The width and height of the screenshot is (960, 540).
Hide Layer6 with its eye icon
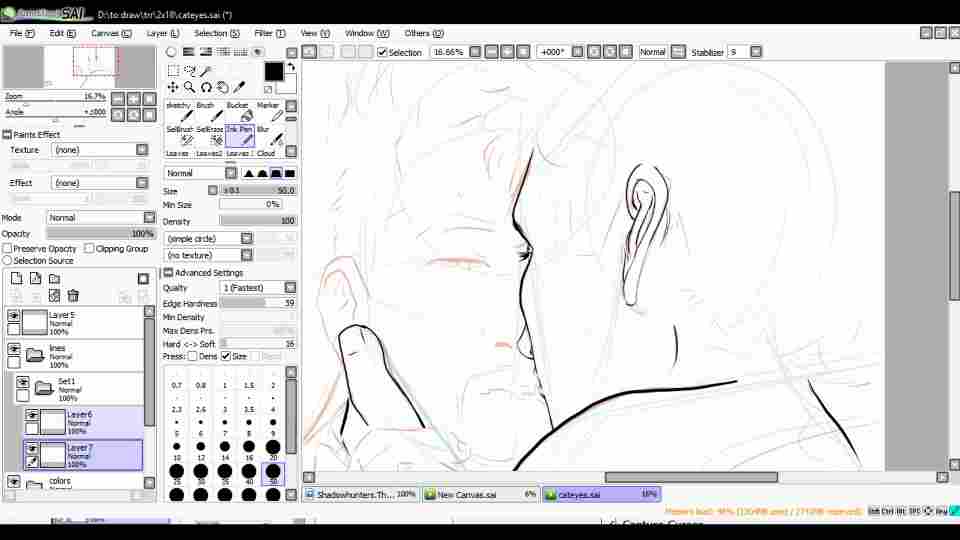(32, 415)
